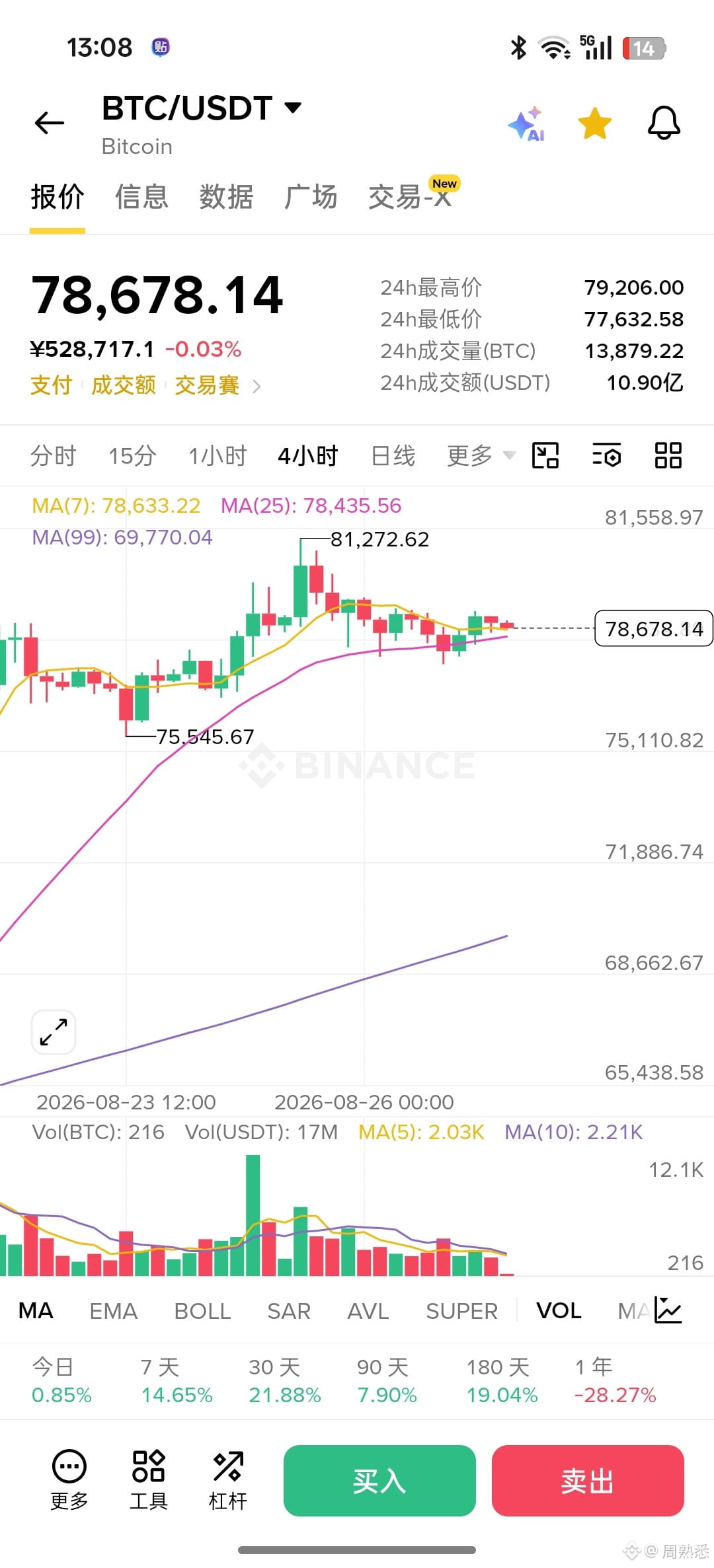Image resolution: width=714 pixels, height=1568 pixels.
Task: Tap the battery indicator in status bar
Action: pos(644,48)
